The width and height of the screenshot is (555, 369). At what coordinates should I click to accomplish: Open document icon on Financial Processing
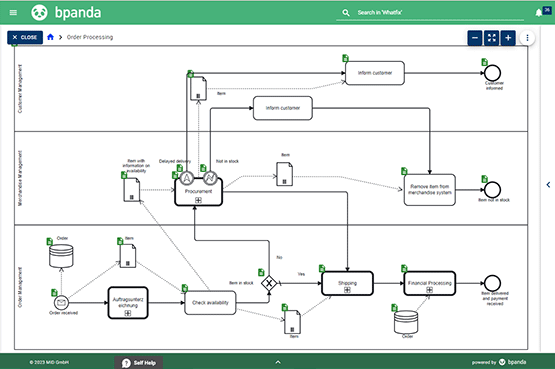(404, 269)
